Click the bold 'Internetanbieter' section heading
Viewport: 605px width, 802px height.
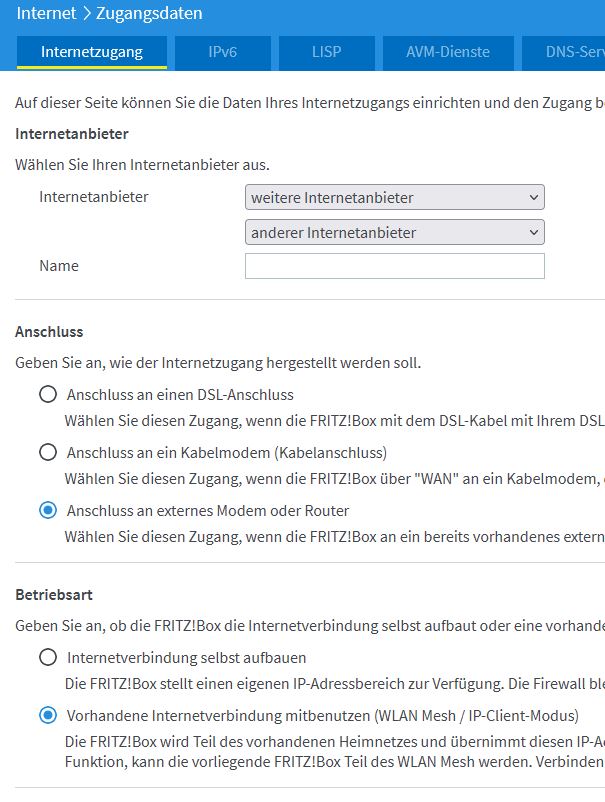(72, 133)
